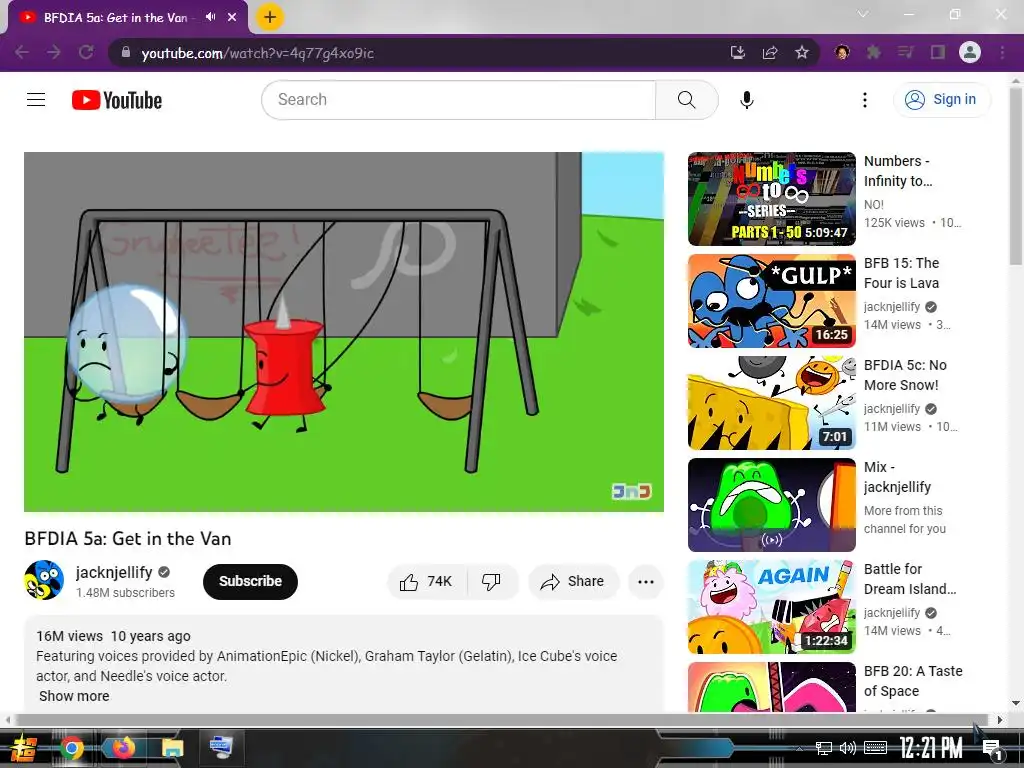1024x768 pixels.
Task: Open BFB 20 A Taste of Space title
Action: [913, 681]
